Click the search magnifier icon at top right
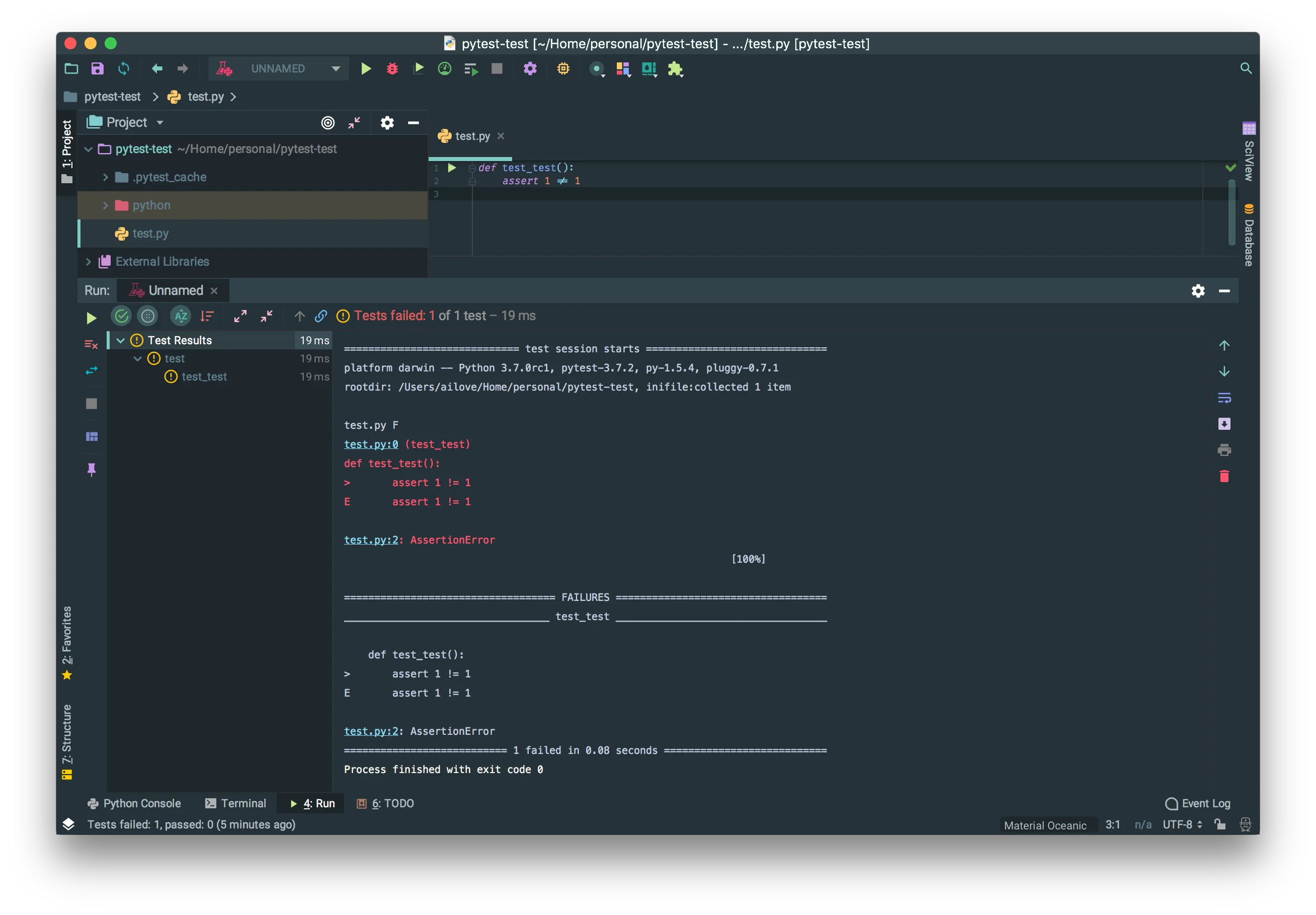The image size is (1316, 915). (1246, 69)
